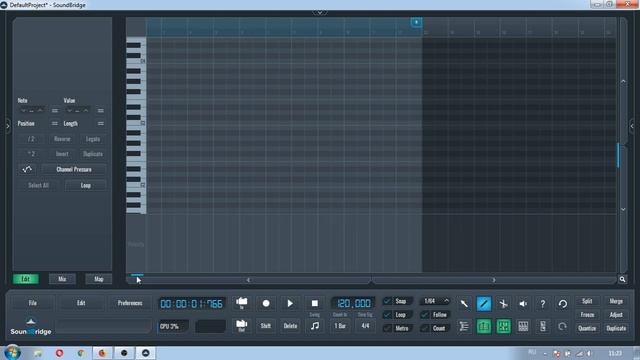Viewport: 640px width, 360px height.
Task: Click the horizontal scrollbar right arrow
Action: pos(494,280)
